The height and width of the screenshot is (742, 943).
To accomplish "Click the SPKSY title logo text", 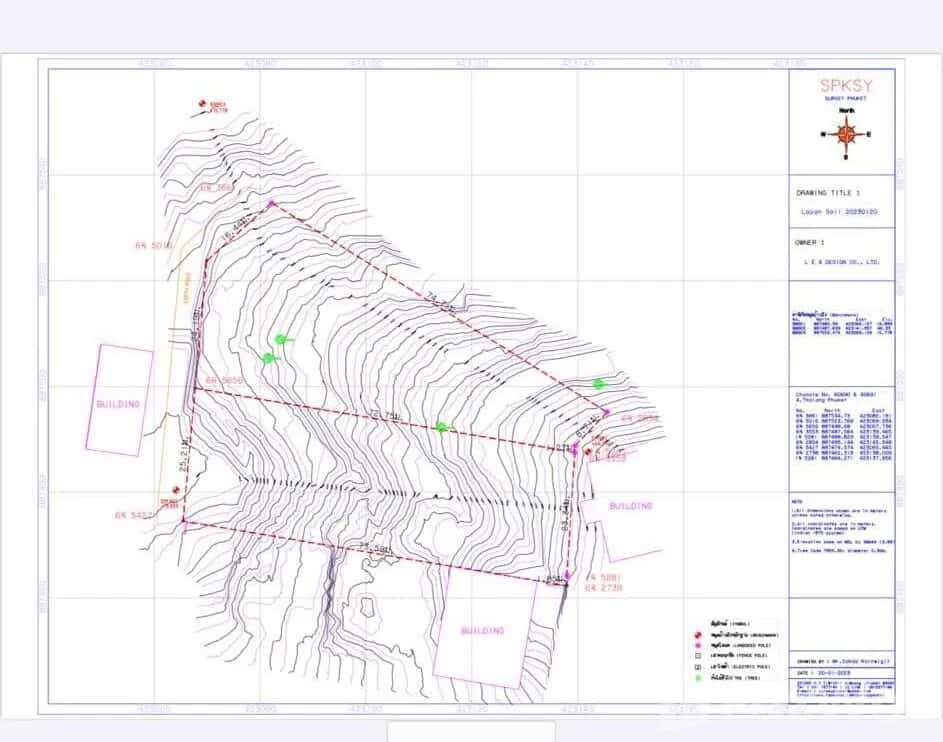I will [845, 87].
